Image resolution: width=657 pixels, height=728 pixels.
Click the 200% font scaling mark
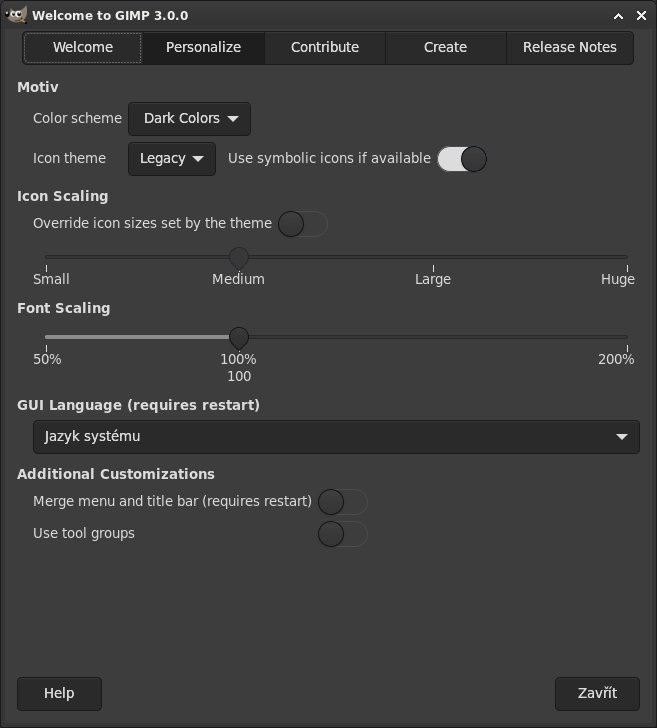tap(616, 359)
